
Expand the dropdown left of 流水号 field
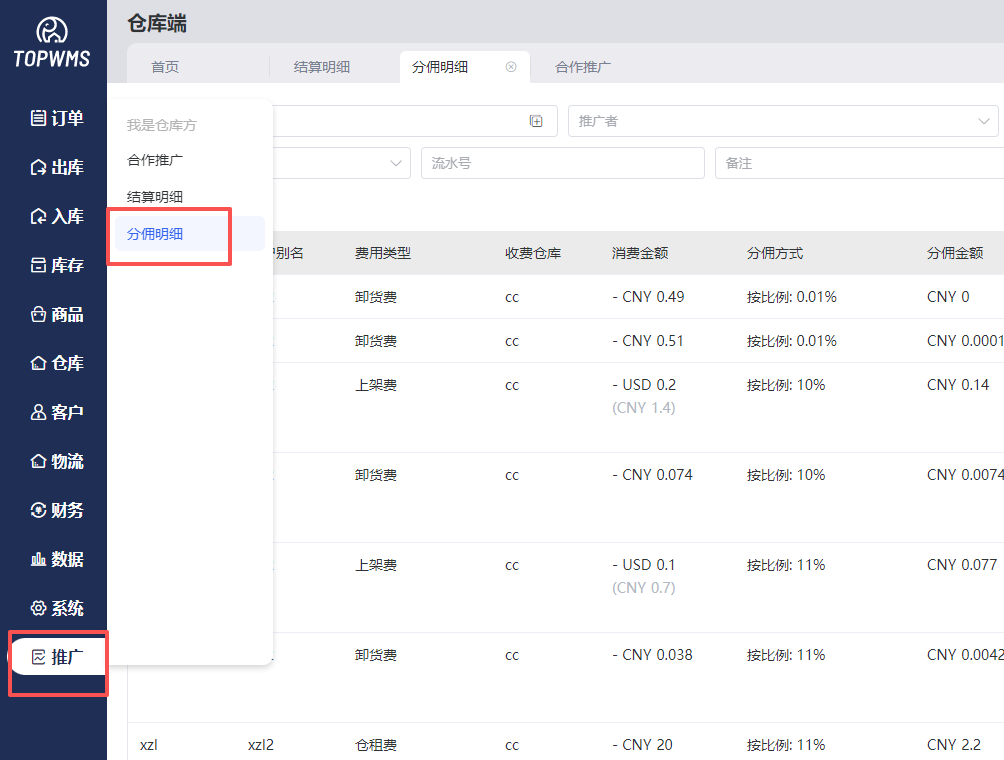point(395,163)
